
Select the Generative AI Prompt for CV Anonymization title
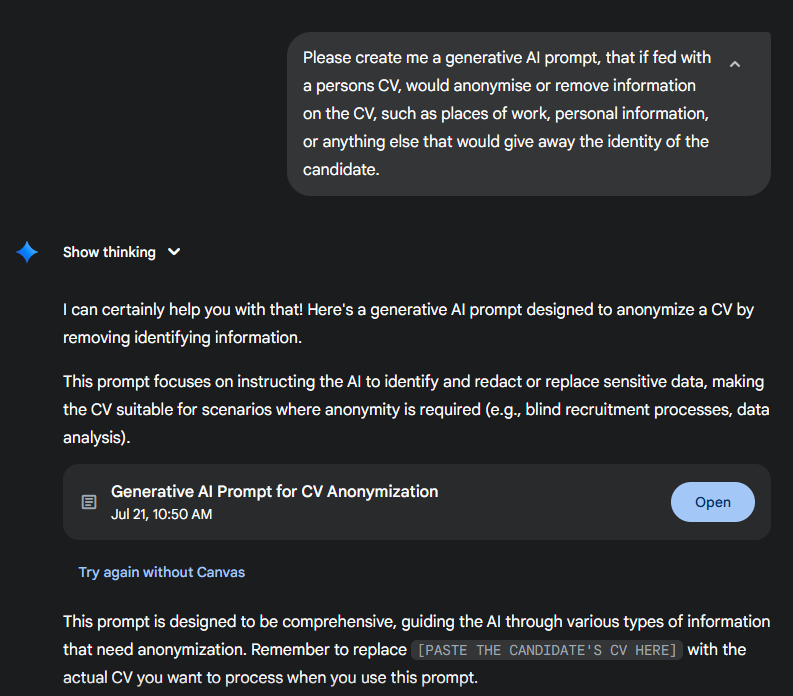tap(274, 491)
